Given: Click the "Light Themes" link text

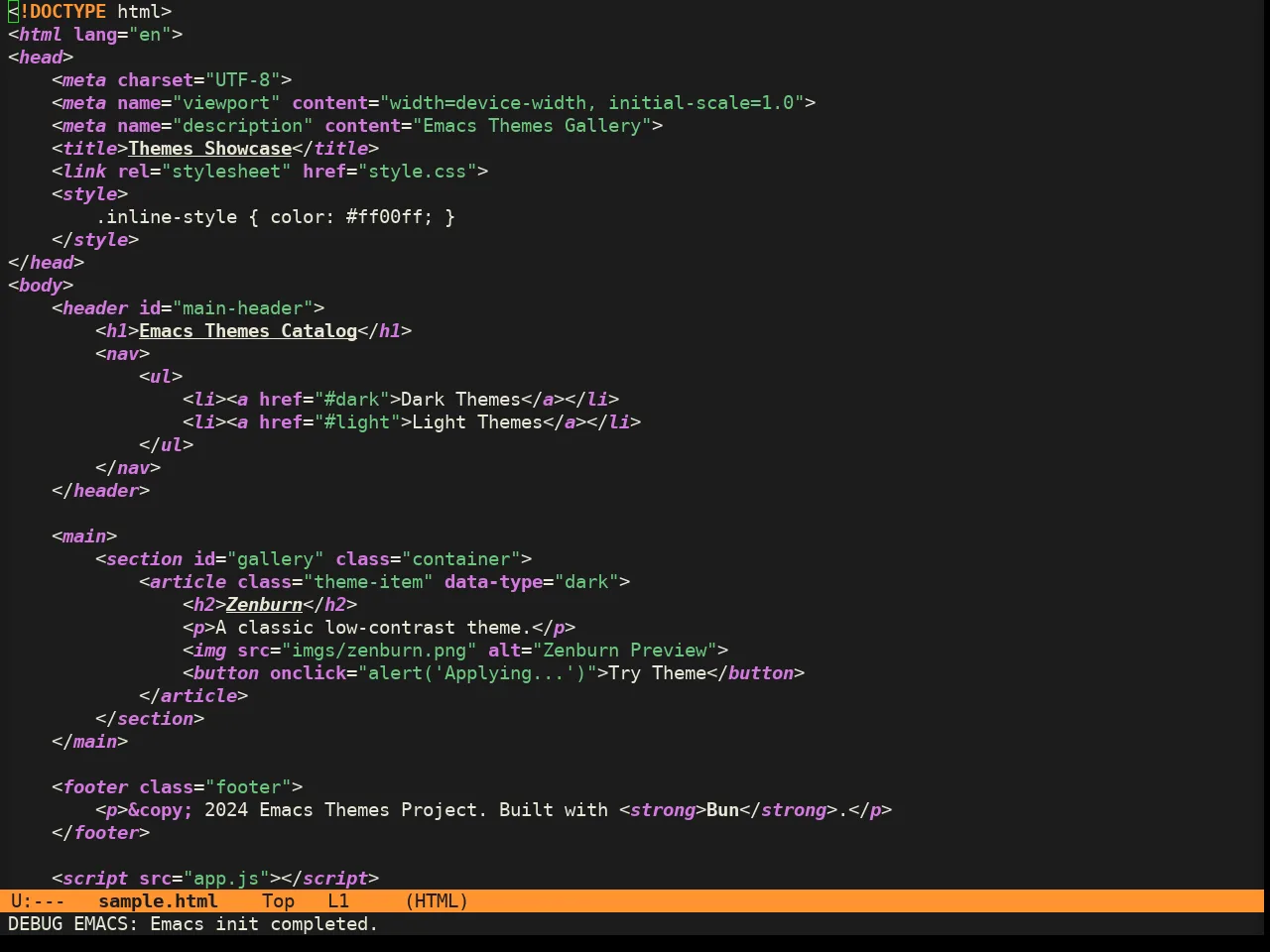Looking at the screenshot, I should click(x=478, y=422).
